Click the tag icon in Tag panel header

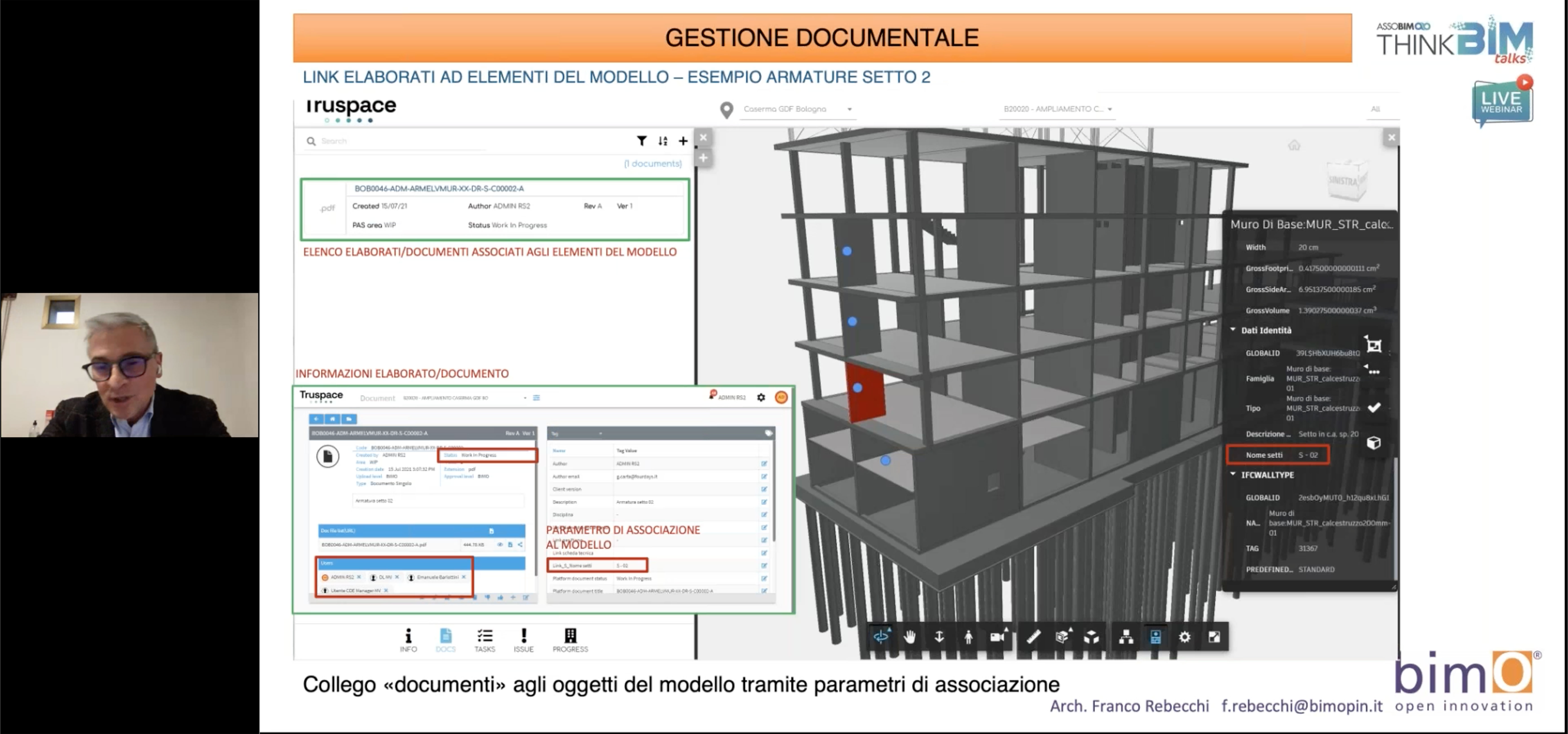(x=769, y=433)
